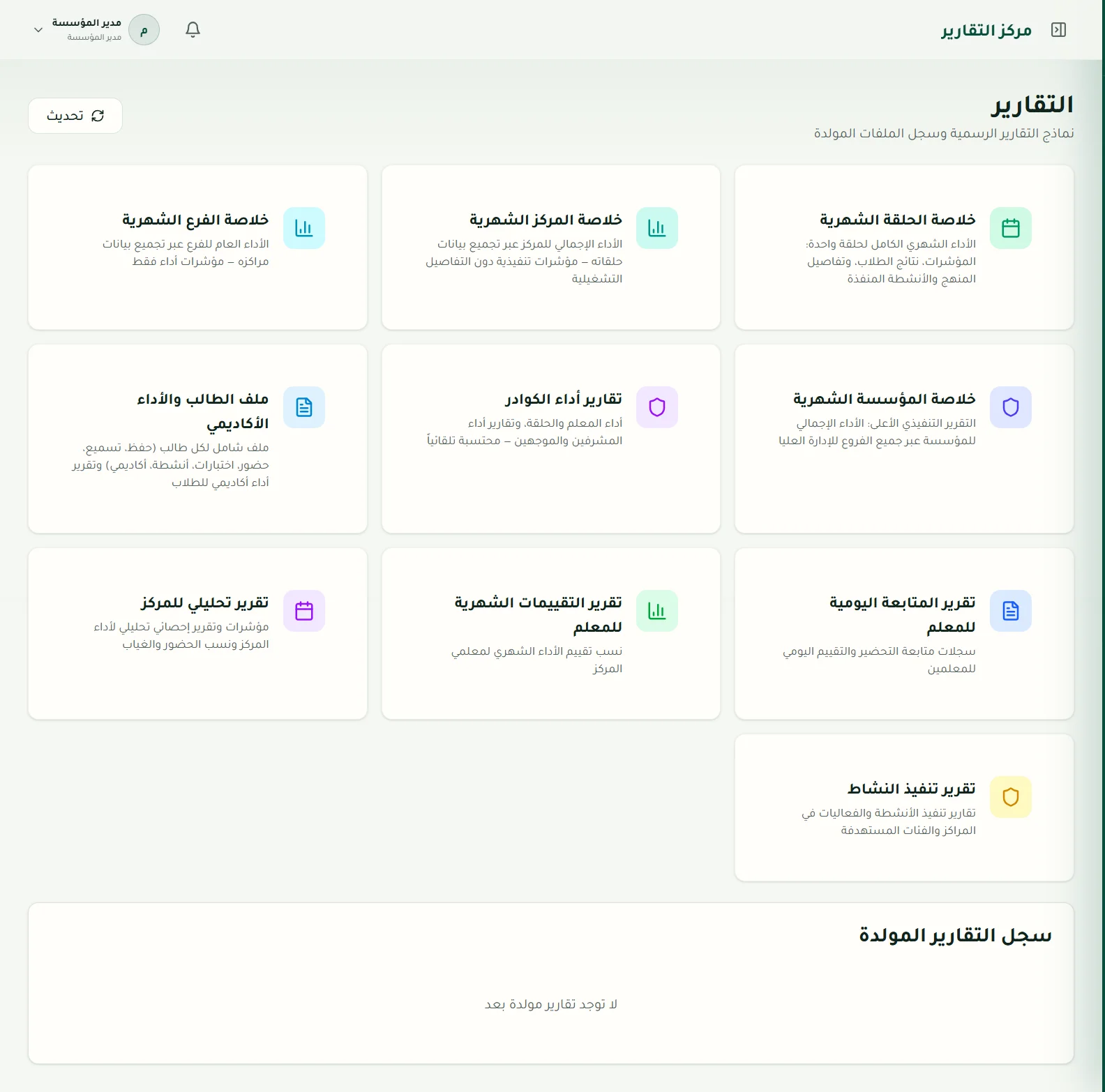
Task: Open the notifications bell
Action: (x=193, y=29)
